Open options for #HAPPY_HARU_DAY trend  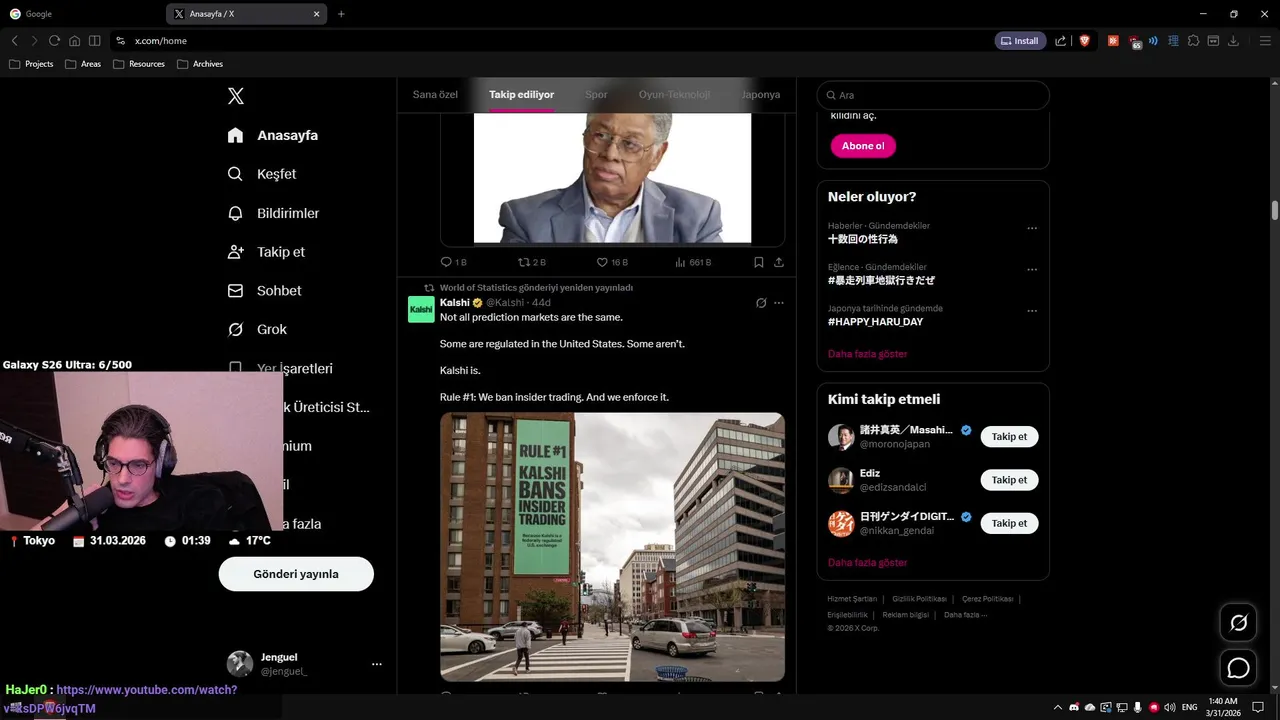[1032, 311]
